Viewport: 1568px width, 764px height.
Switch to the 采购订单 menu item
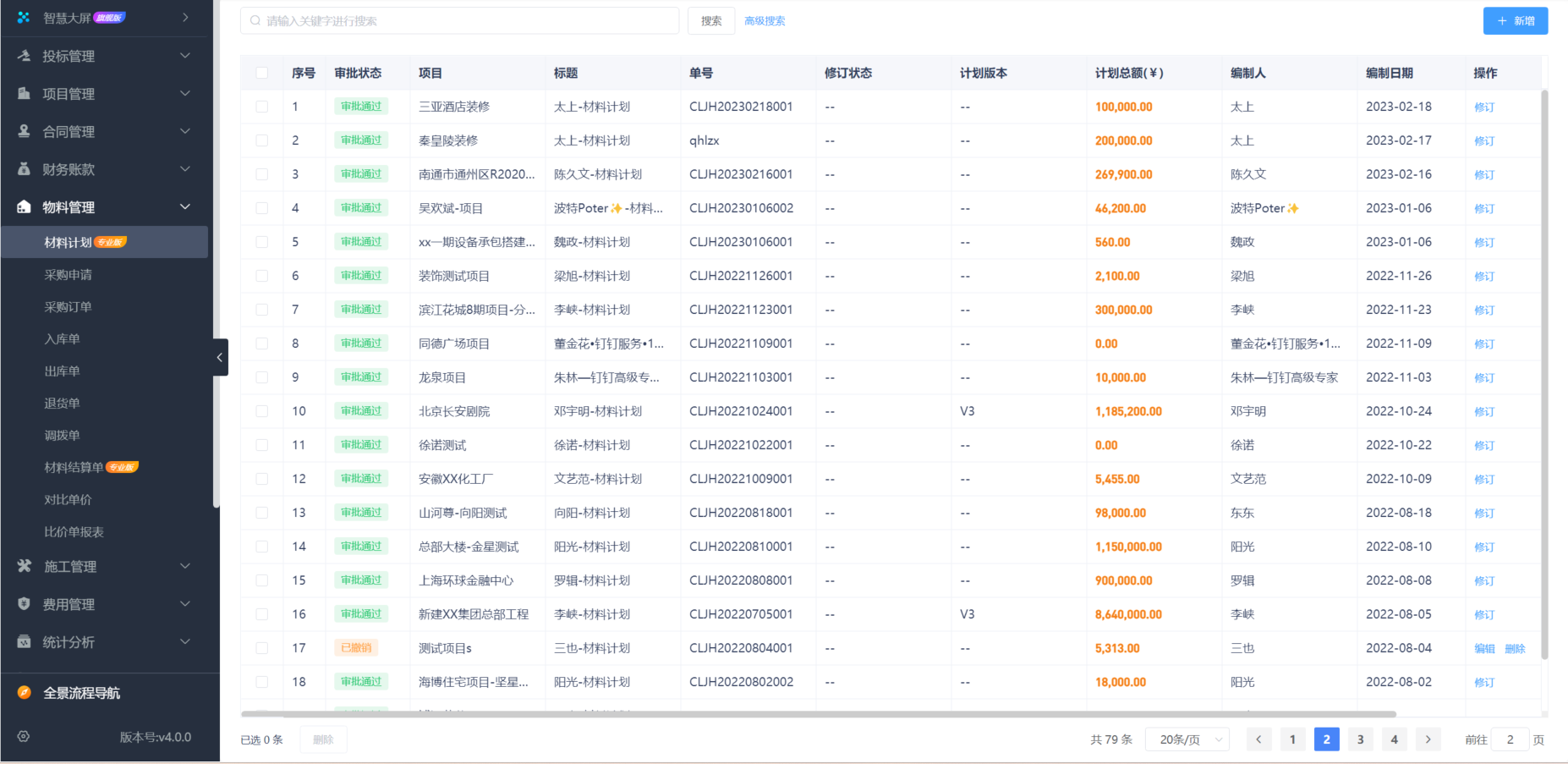coord(69,306)
